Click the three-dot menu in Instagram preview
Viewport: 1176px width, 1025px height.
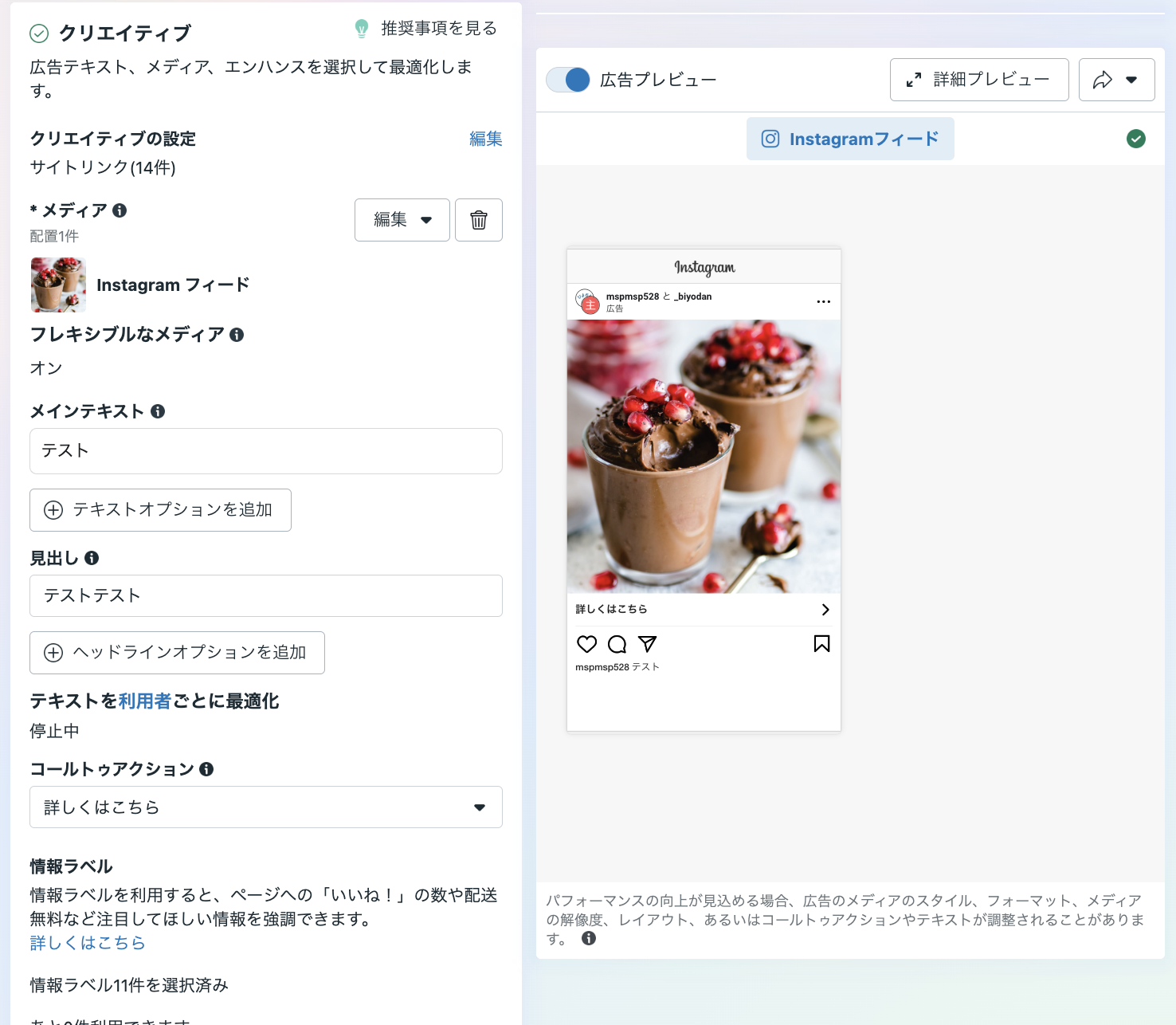tap(823, 302)
